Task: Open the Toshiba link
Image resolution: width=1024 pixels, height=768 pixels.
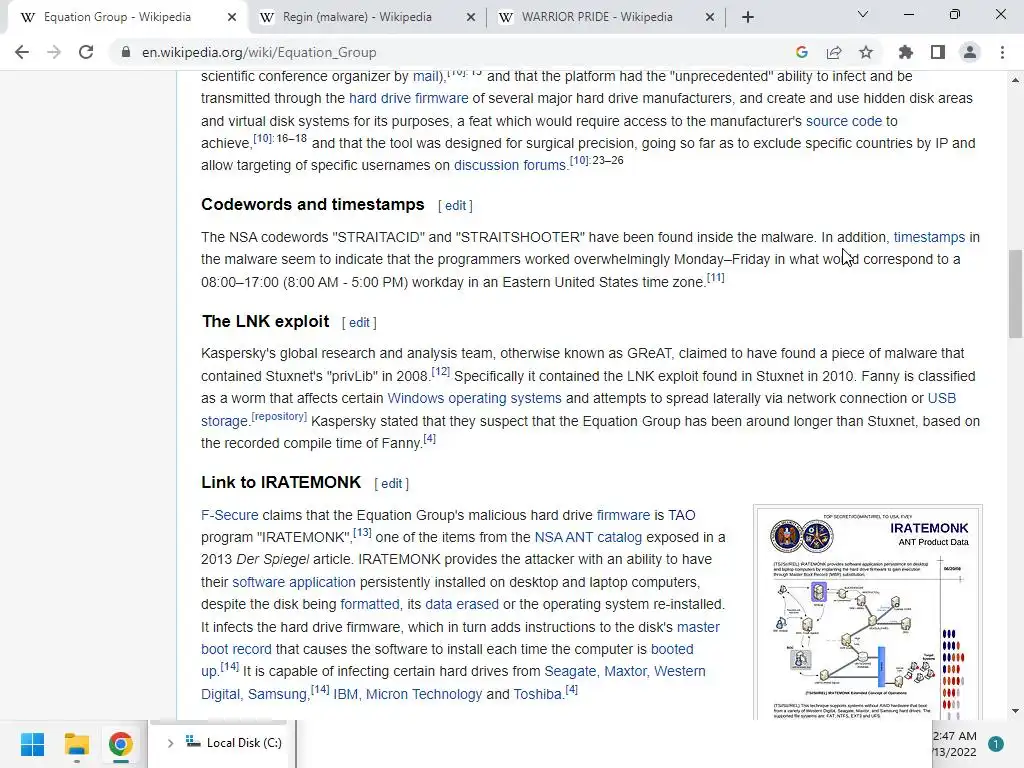Action: coord(537,695)
